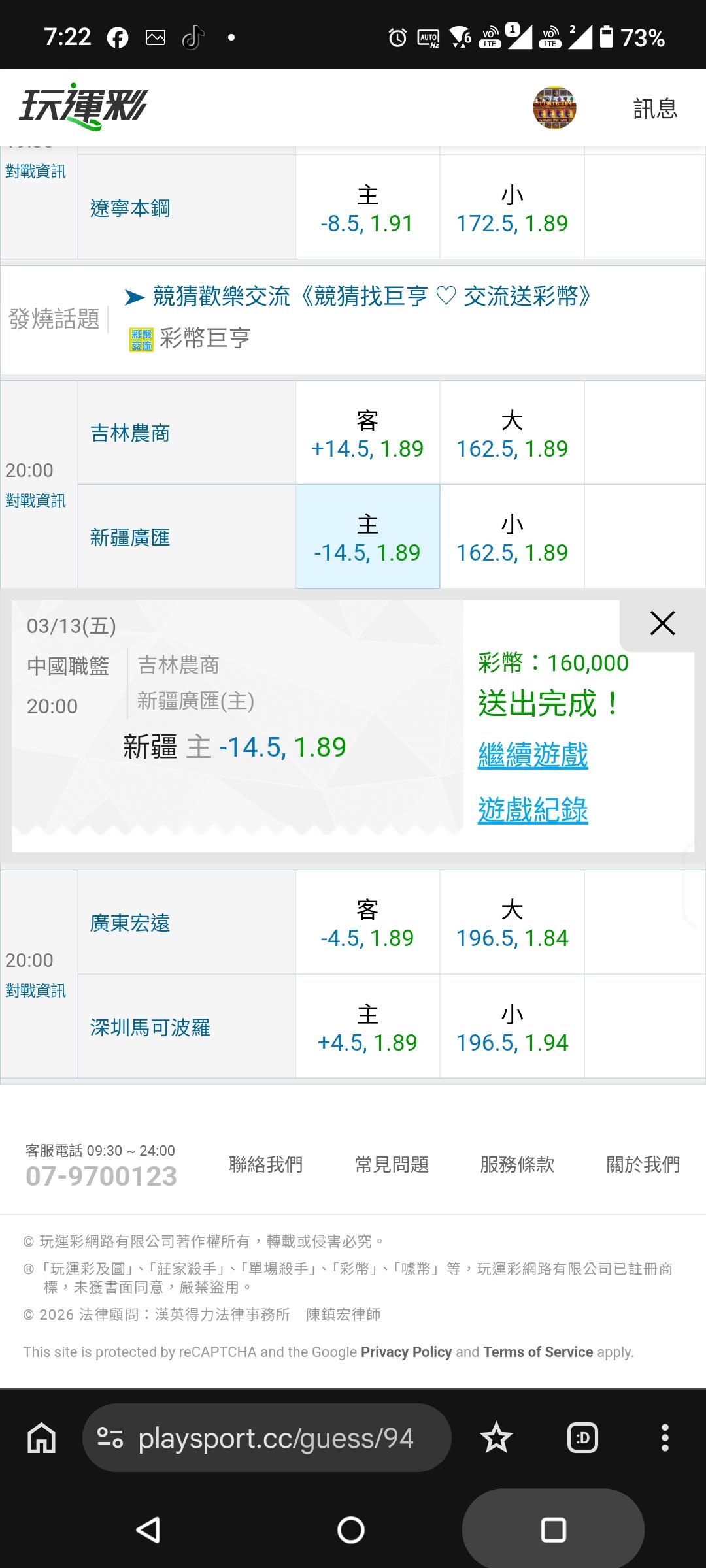Open the browser tab switcher
The height and width of the screenshot is (1568, 706).
pyautogui.click(x=582, y=1438)
